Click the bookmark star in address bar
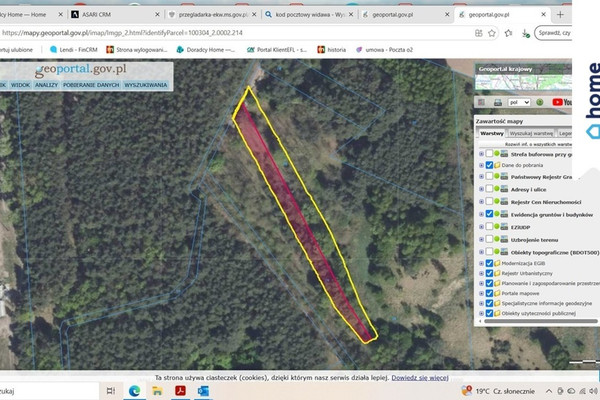Image resolution: width=600 pixels, height=400 pixels. point(492,33)
